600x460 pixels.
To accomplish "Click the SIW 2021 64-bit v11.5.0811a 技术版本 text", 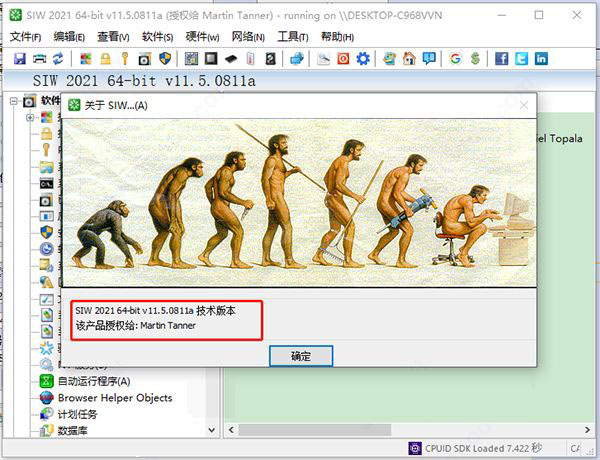I will tap(155, 310).
